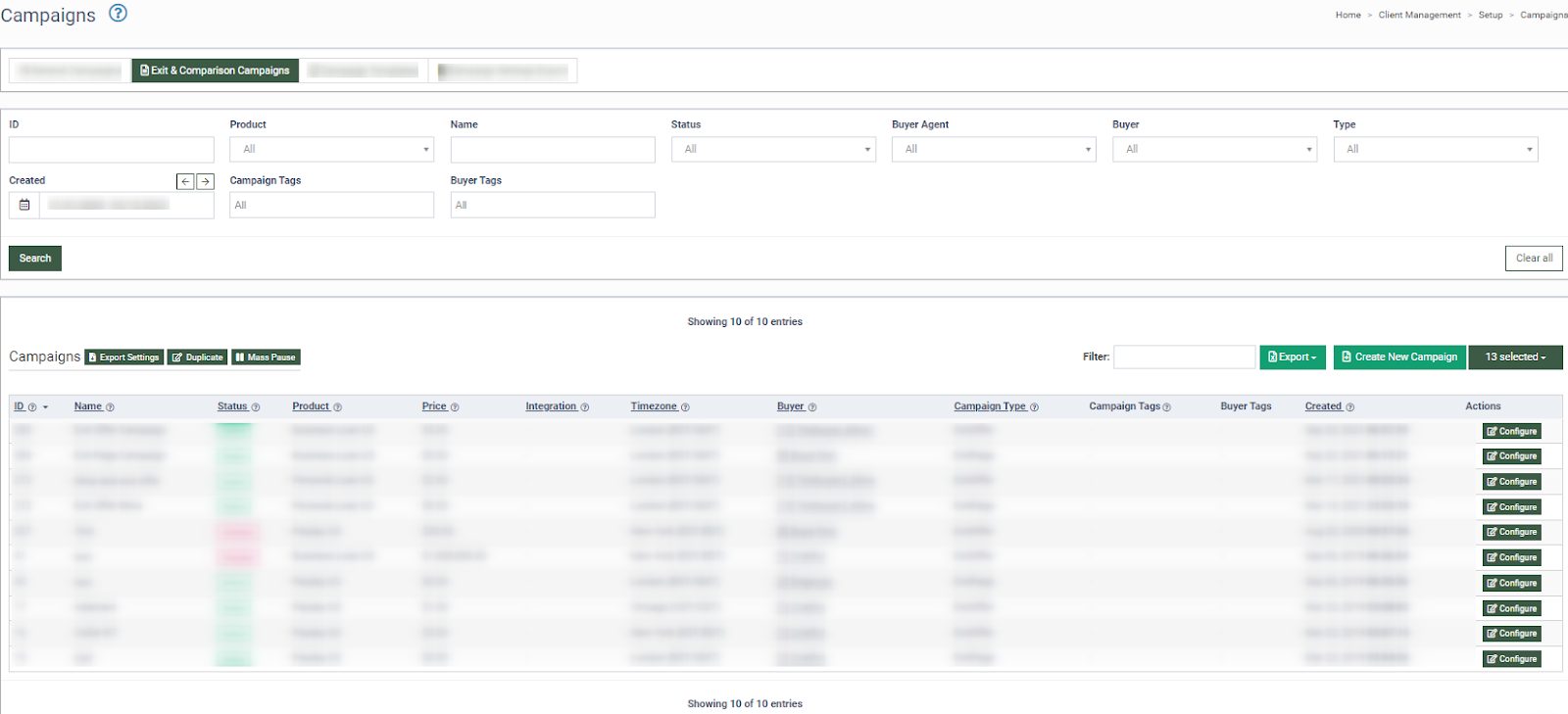Image resolution: width=1568 pixels, height=714 pixels.
Task: Open the Export dropdown button
Action: [x=1292, y=357]
